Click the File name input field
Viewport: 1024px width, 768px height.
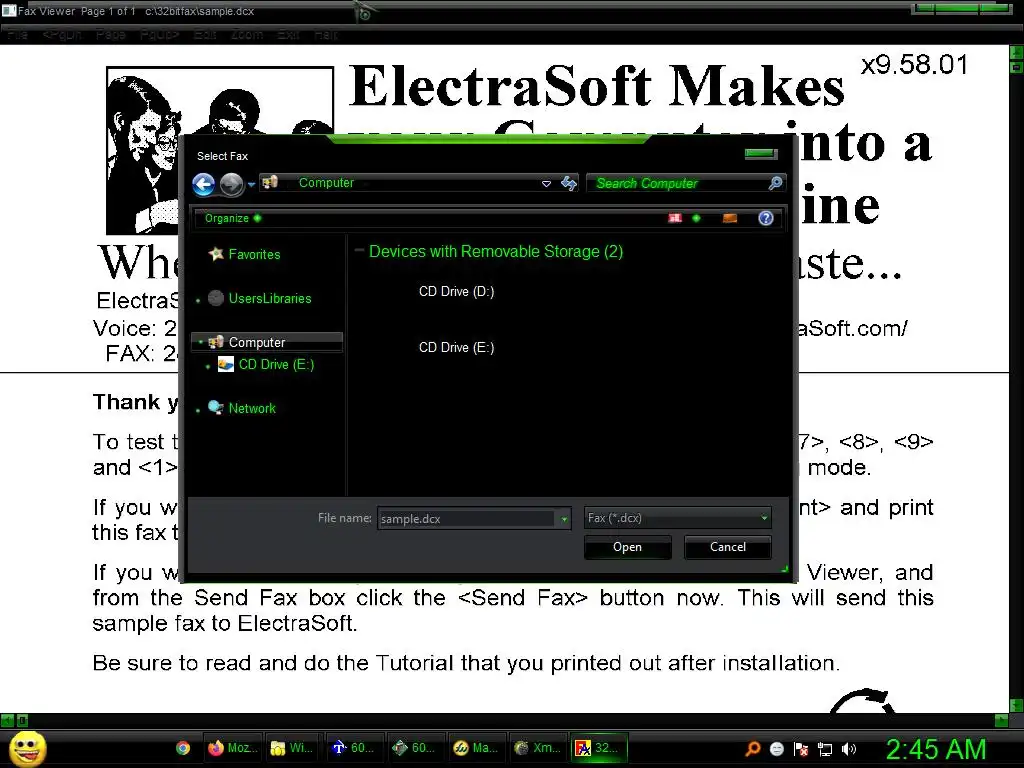(466, 519)
